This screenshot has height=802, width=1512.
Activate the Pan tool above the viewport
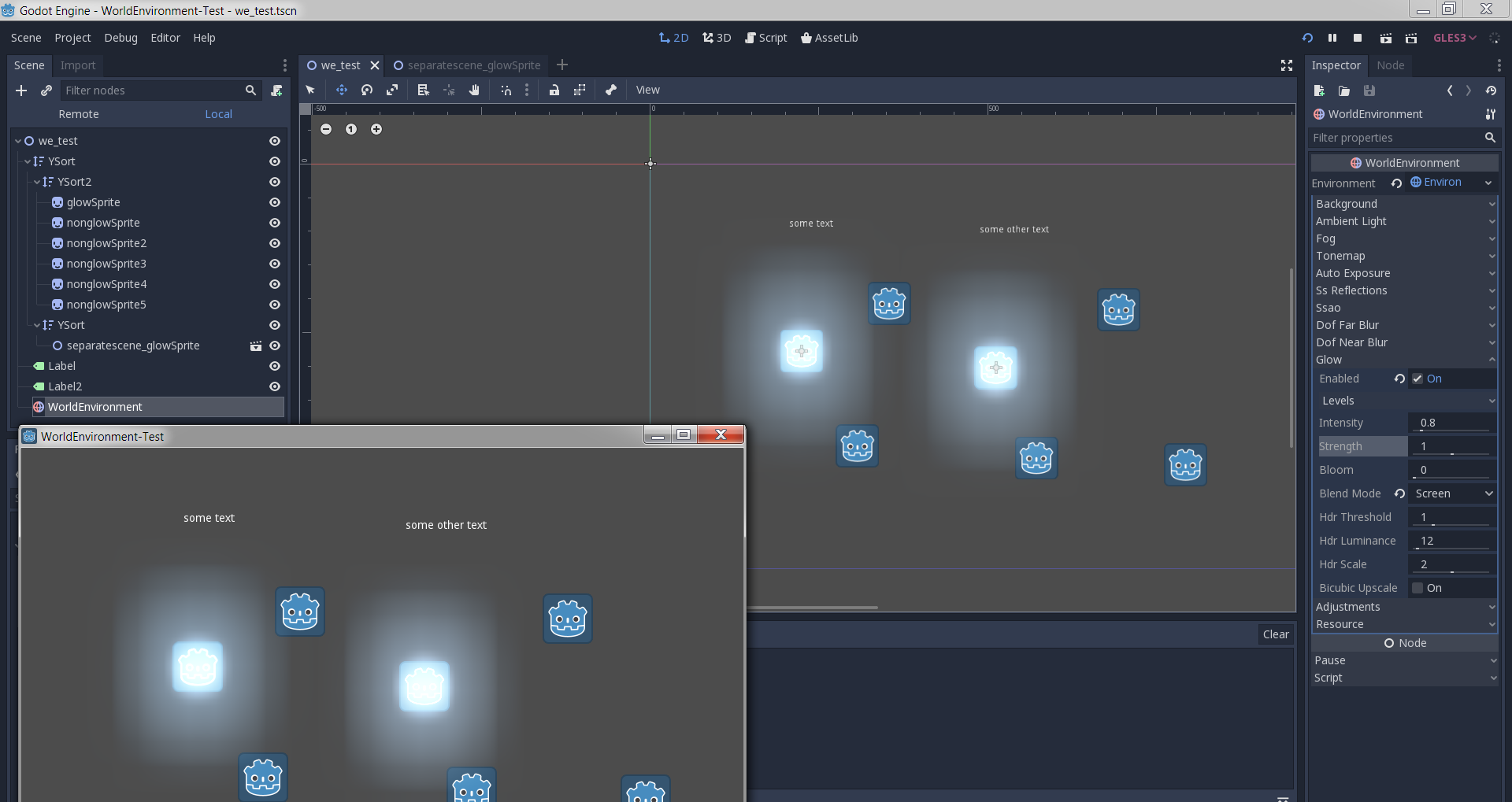(x=473, y=90)
